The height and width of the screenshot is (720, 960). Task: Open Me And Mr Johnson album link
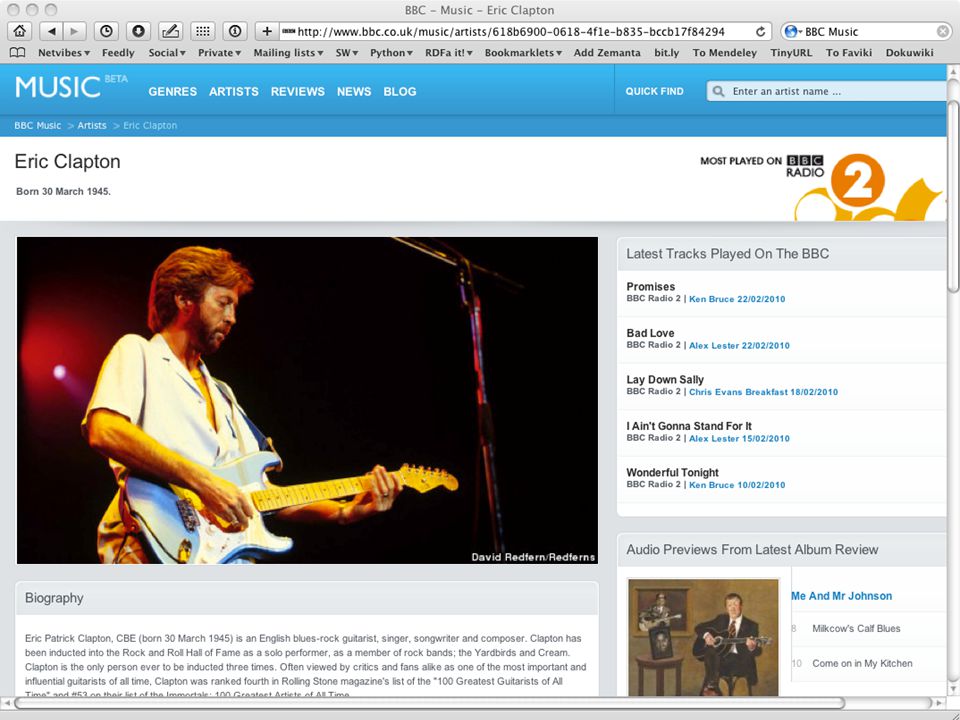(x=842, y=596)
